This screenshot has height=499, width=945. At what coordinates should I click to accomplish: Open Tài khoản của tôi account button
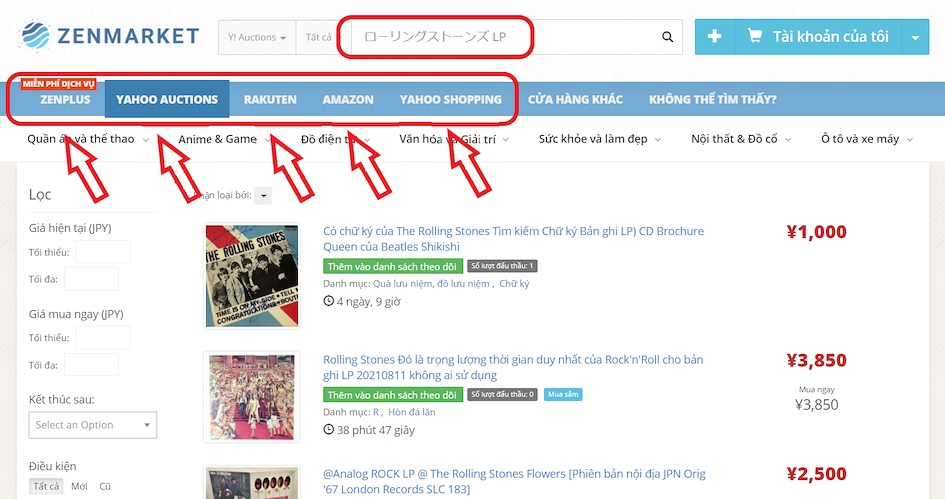(x=818, y=37)
